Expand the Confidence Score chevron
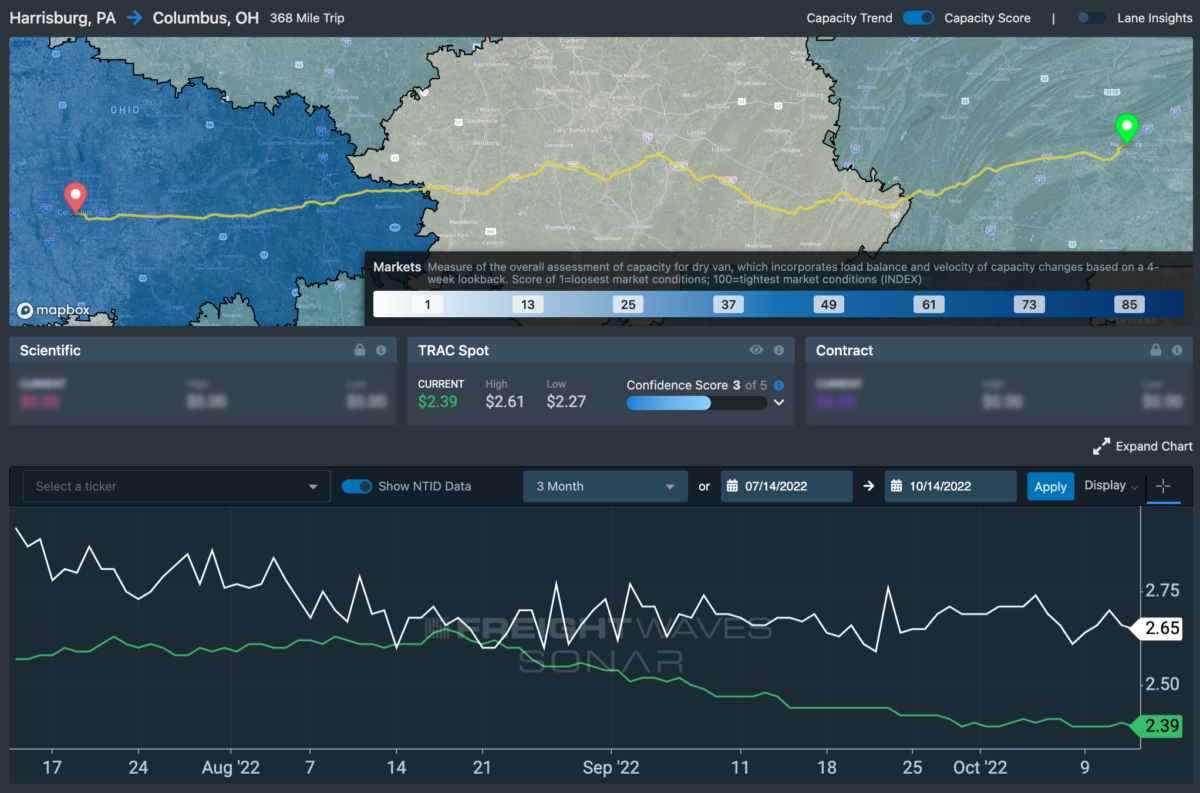 [x=779, y=403]
